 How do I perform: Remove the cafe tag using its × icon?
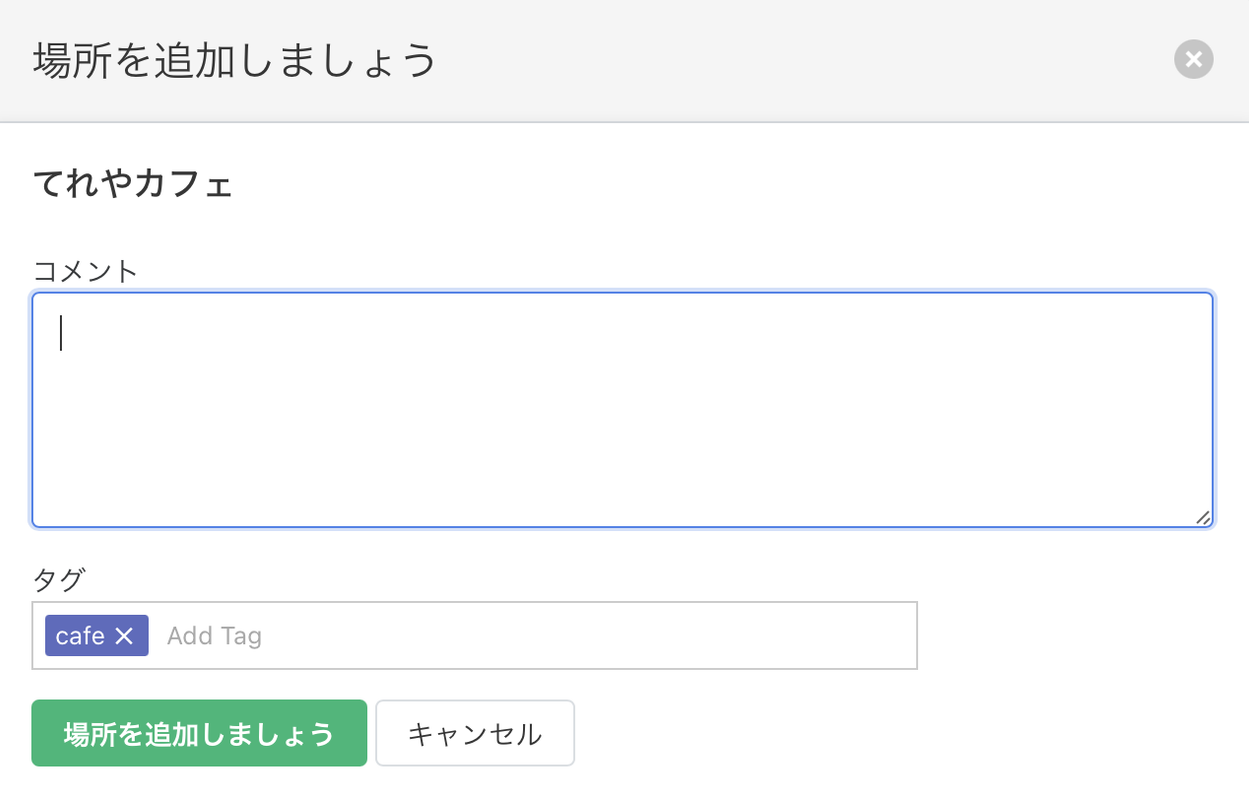pos(124,636)
